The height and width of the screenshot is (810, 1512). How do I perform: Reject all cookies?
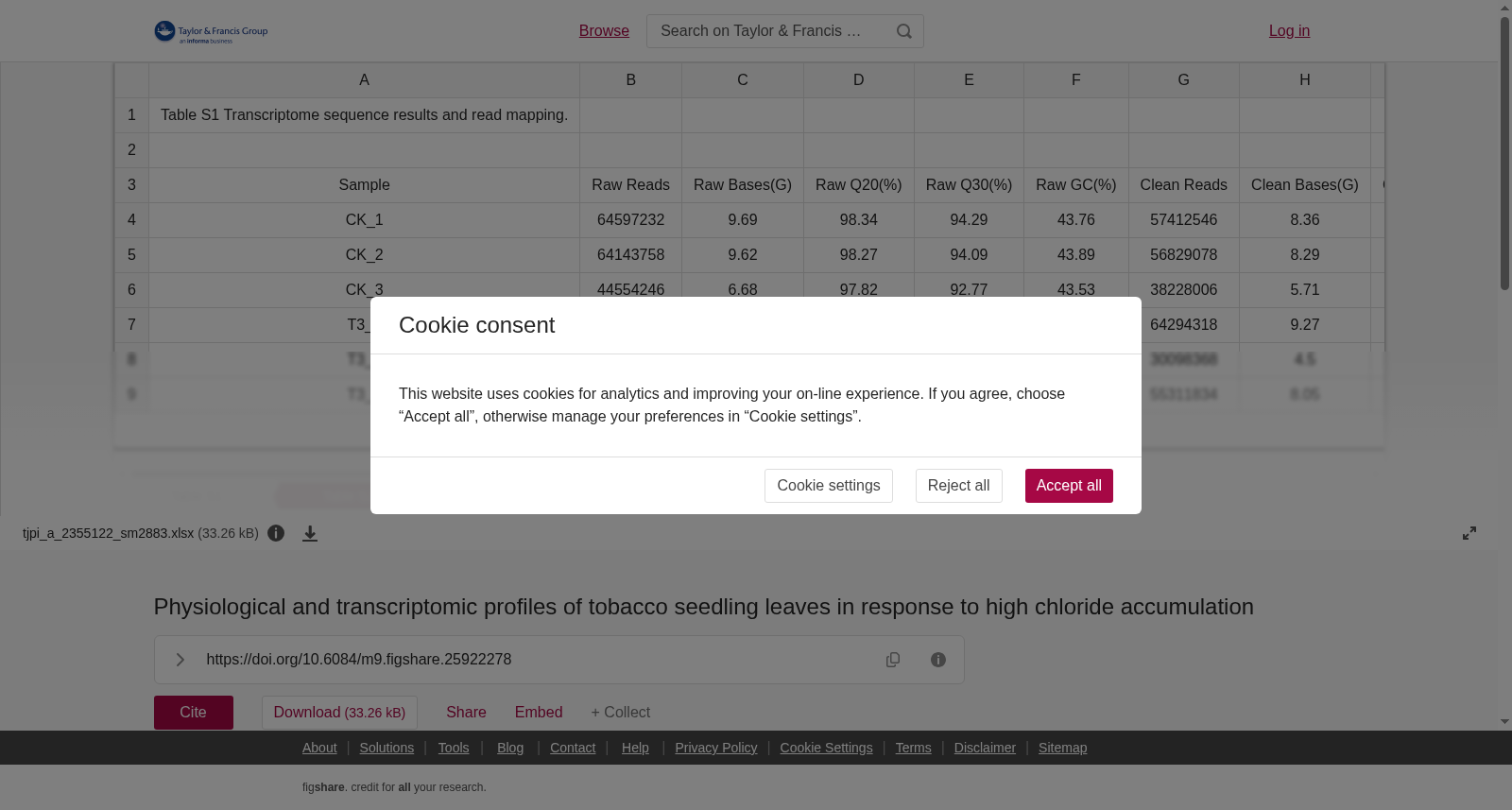point(958,486)
